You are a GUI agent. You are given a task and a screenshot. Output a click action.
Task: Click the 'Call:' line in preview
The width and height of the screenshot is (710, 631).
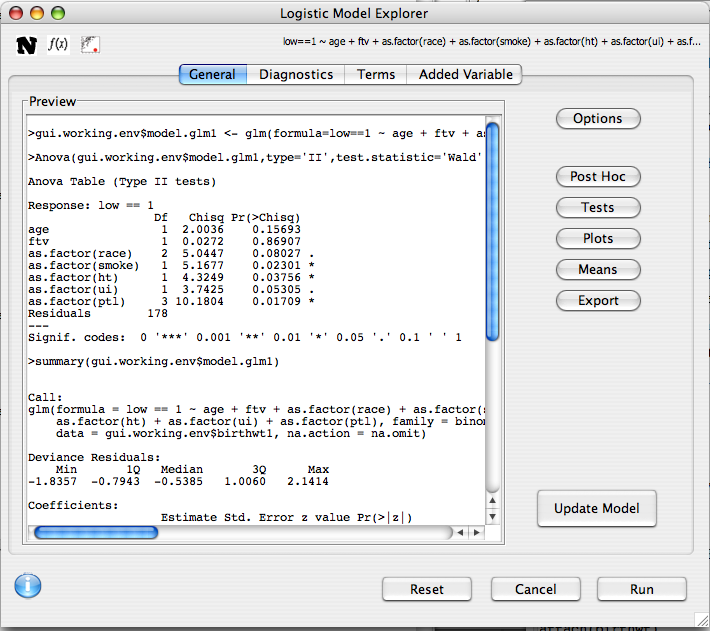click(x=45, y=397)
